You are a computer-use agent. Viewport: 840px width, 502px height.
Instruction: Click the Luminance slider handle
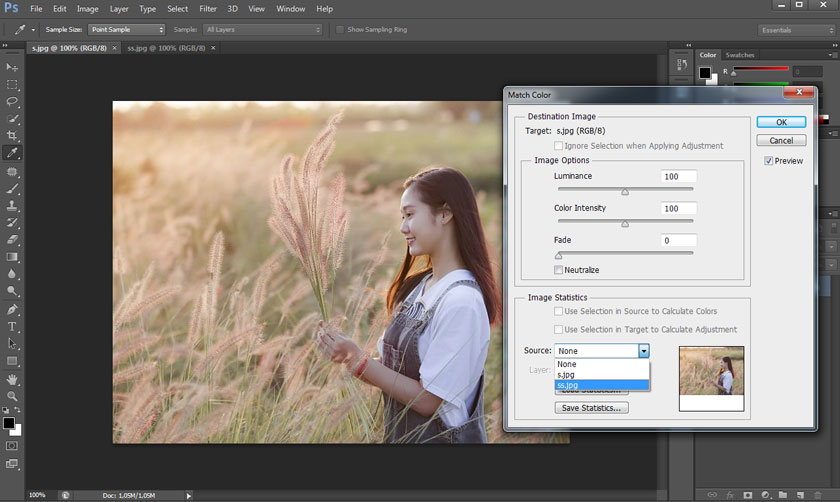pos(625,191)
